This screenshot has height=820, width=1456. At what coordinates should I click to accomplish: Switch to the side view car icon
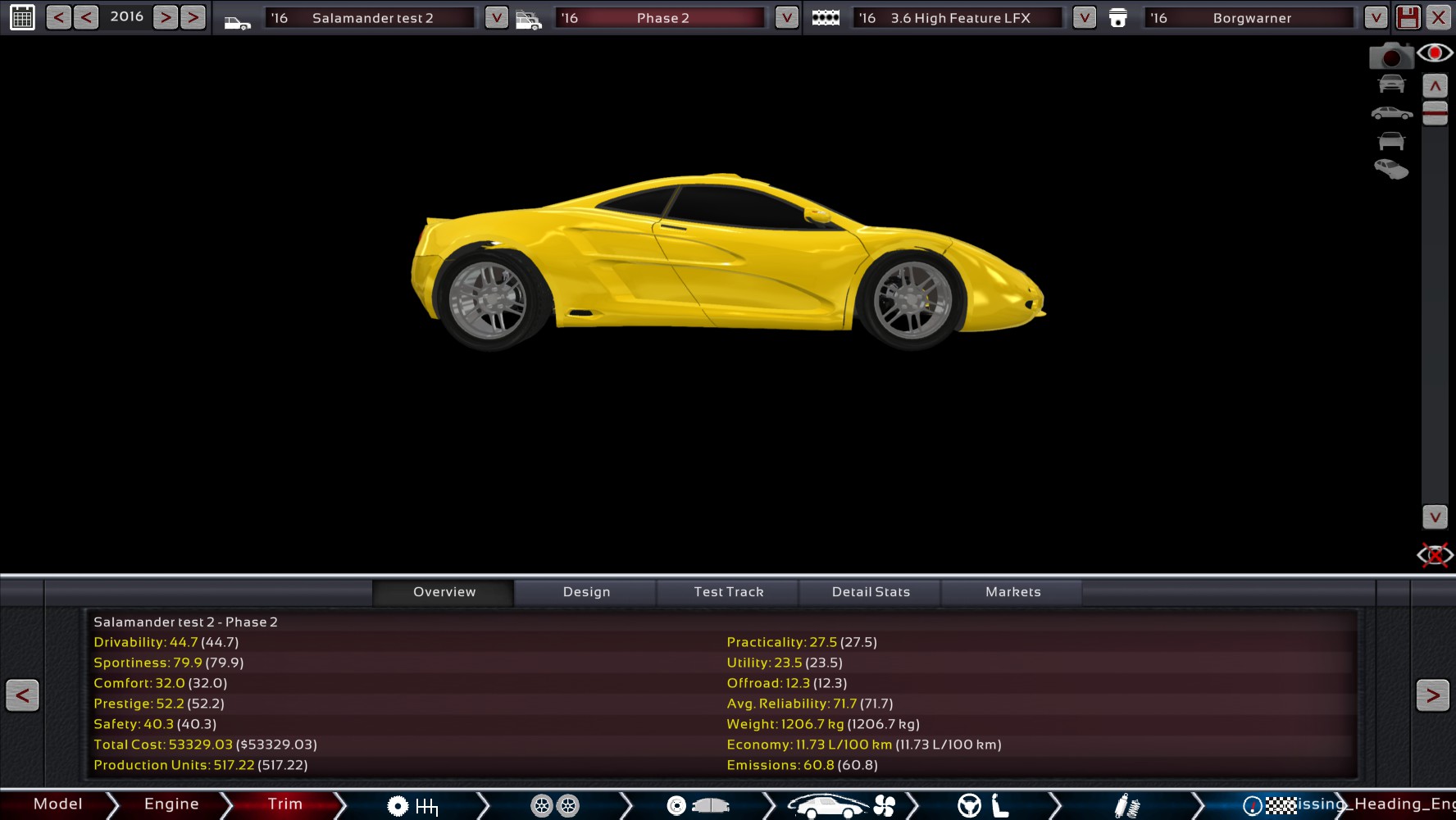pyautogui.click(x=1392, y=113)
